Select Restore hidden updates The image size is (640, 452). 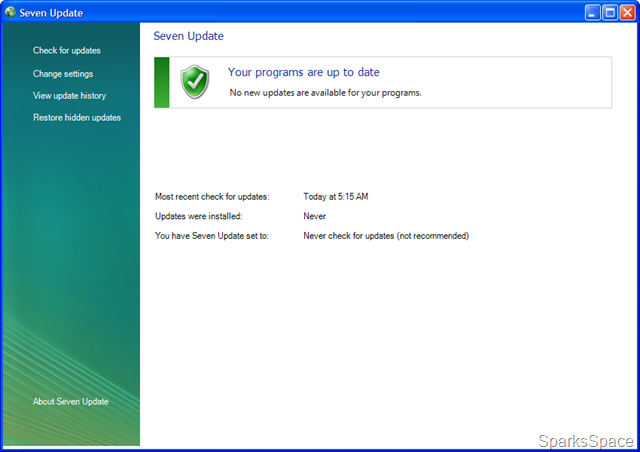tap(77, 118)
